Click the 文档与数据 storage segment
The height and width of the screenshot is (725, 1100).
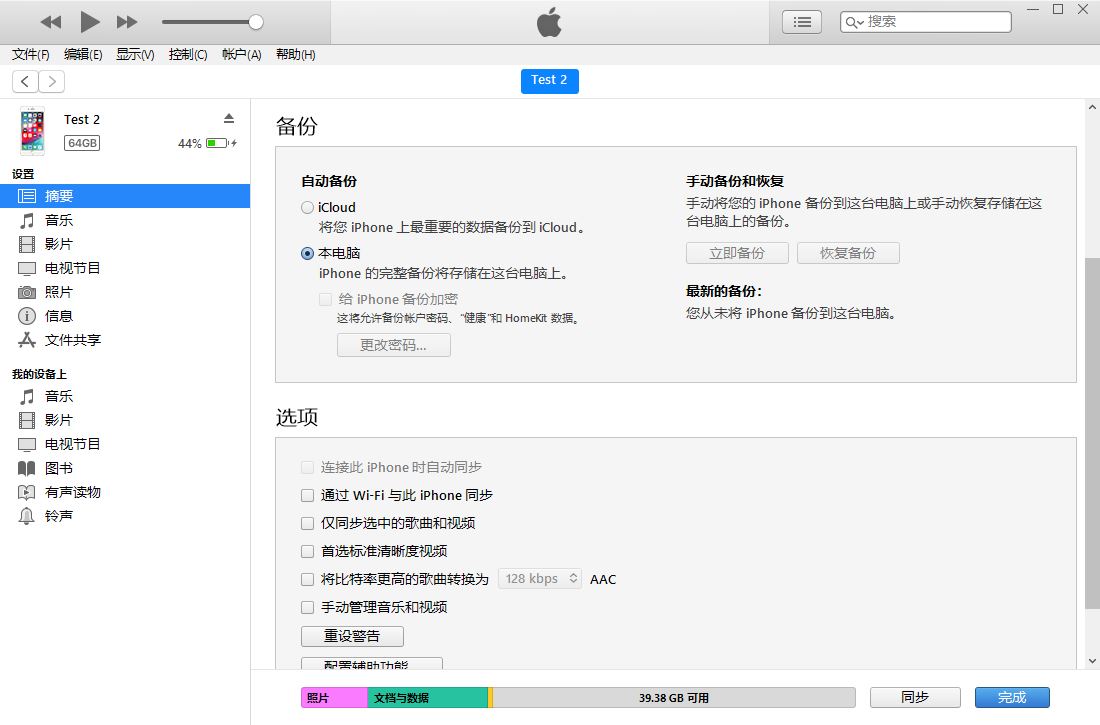(x=427, y=698)
